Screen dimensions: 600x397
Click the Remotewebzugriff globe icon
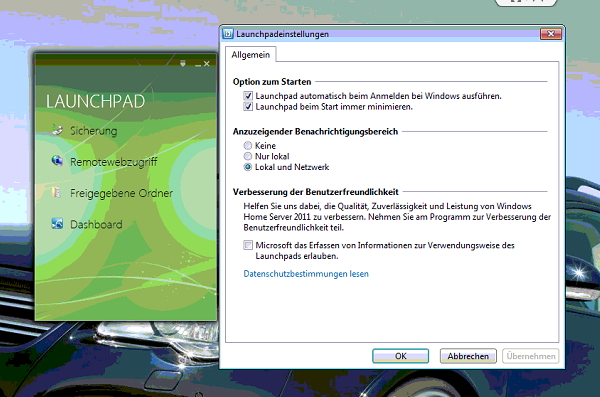[57, 161]
